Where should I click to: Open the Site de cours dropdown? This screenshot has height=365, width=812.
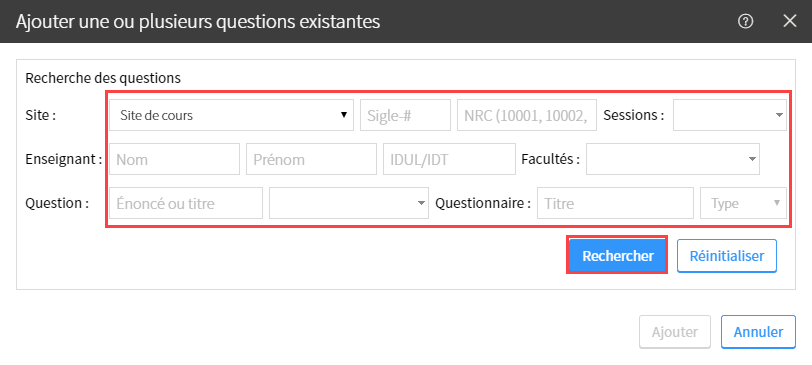pyautogui.click(x=231, y=115)
